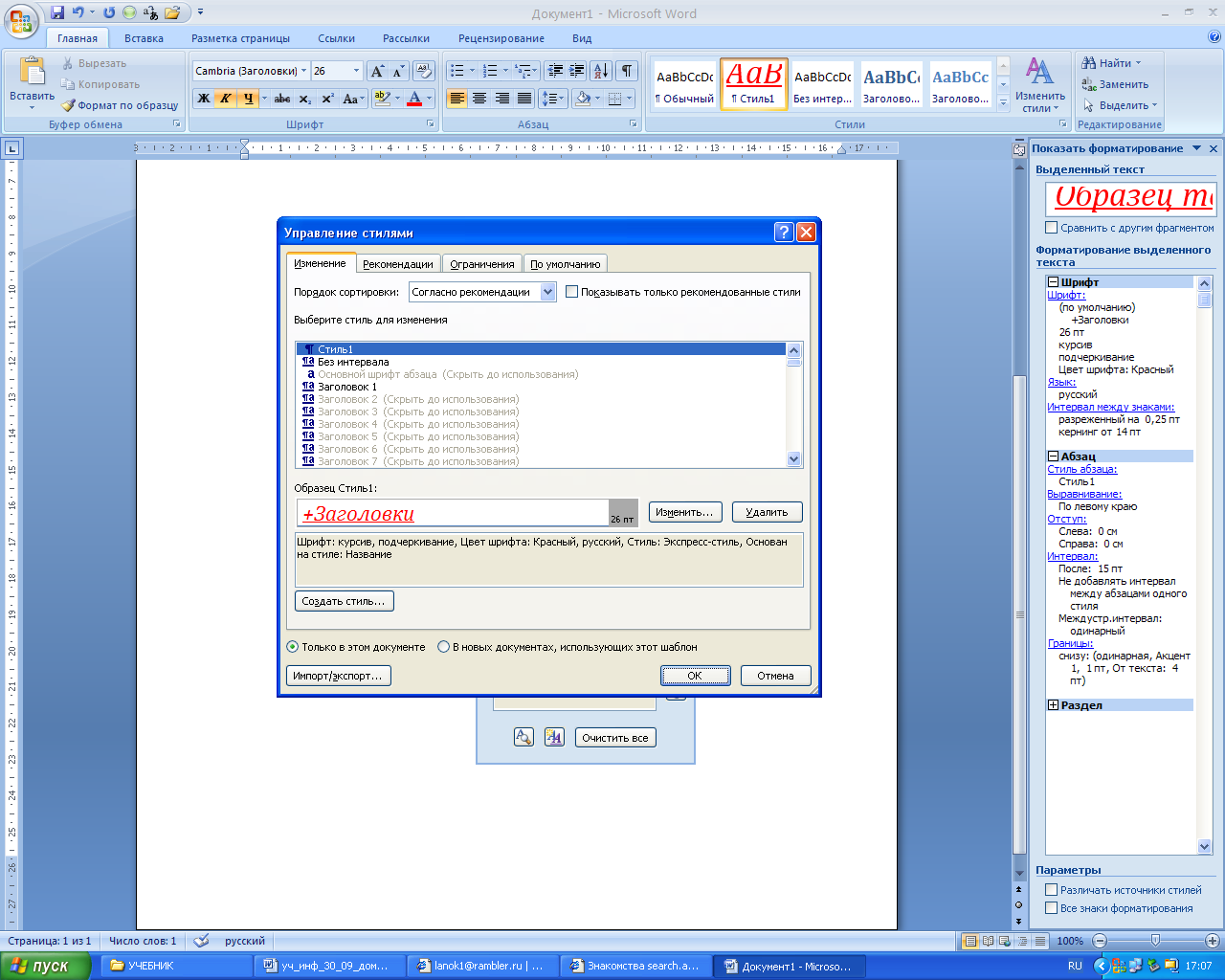1225x980 pixels.
Task: Check 'Различать источники стилей'
Action: coord(1052,890)
